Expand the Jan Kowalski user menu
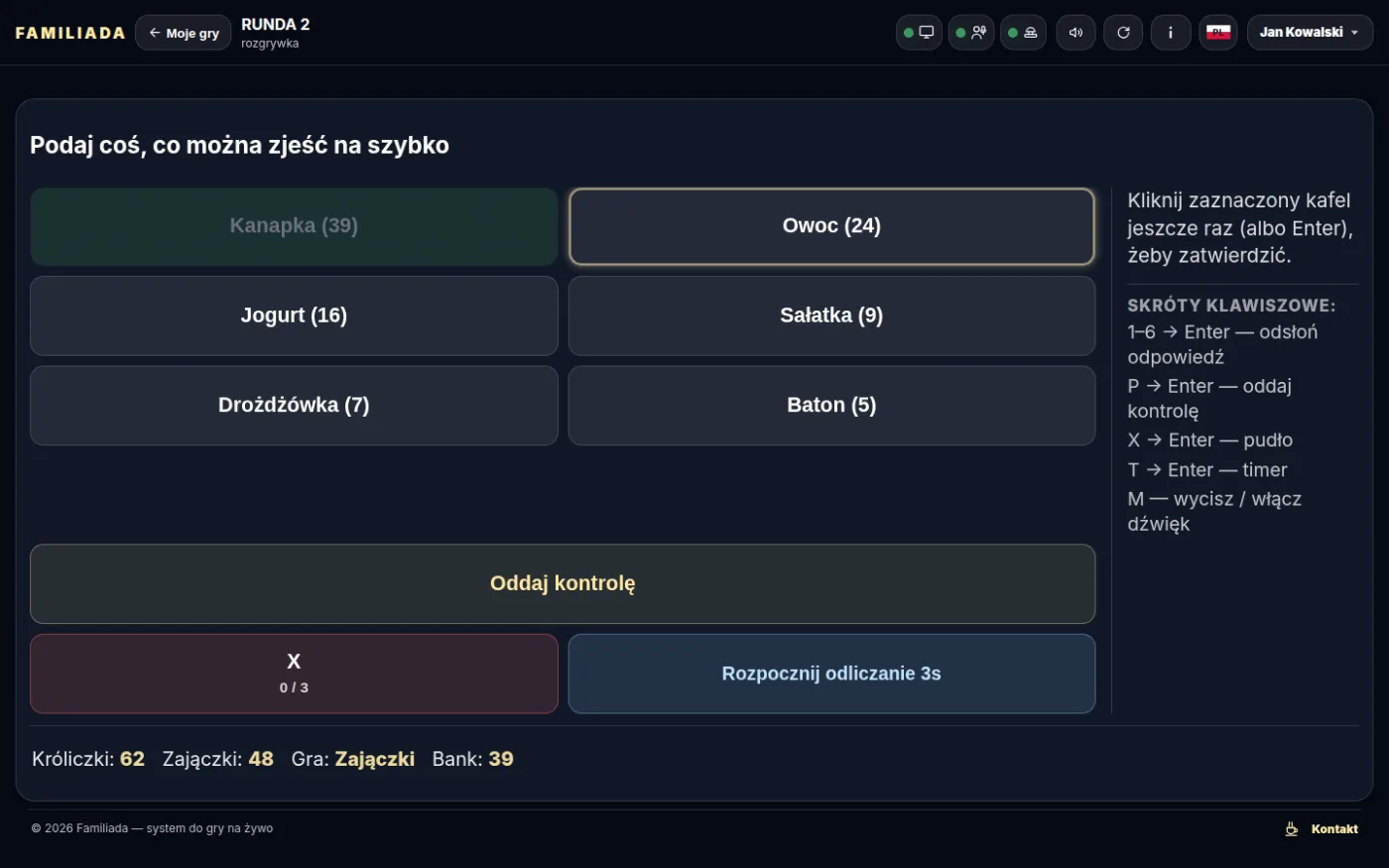This screenshot has height=868, width=1389. tap(1310, 33)
